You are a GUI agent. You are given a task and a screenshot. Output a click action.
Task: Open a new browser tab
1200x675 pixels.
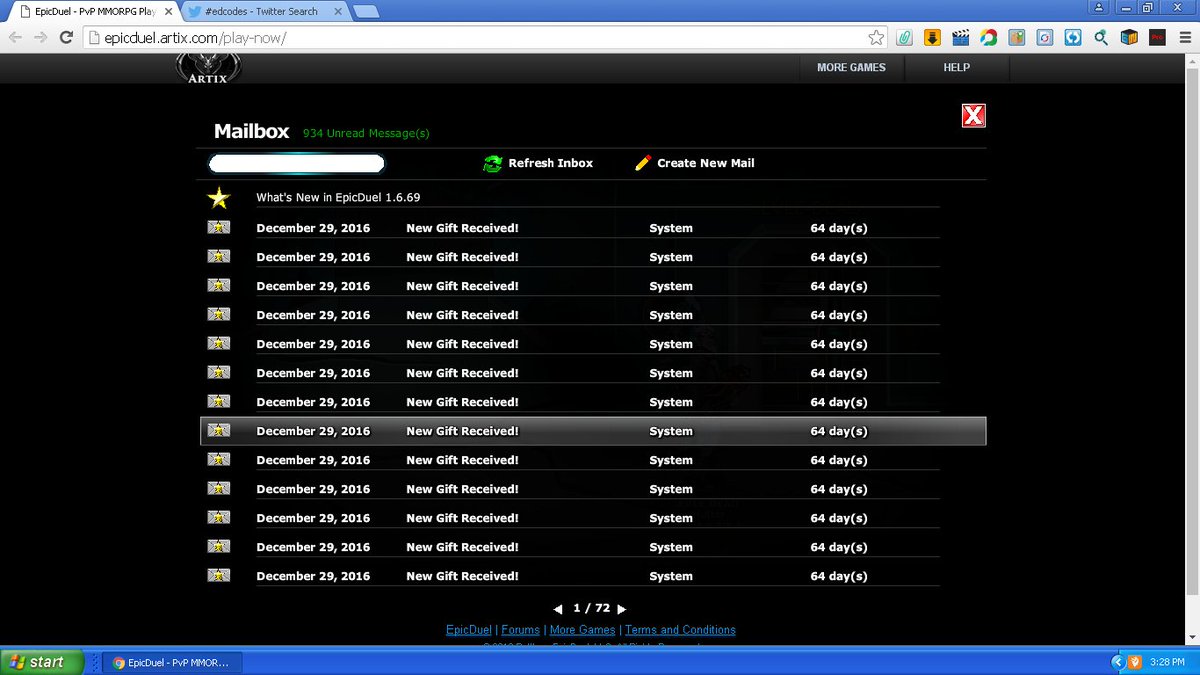pos(366,12)
